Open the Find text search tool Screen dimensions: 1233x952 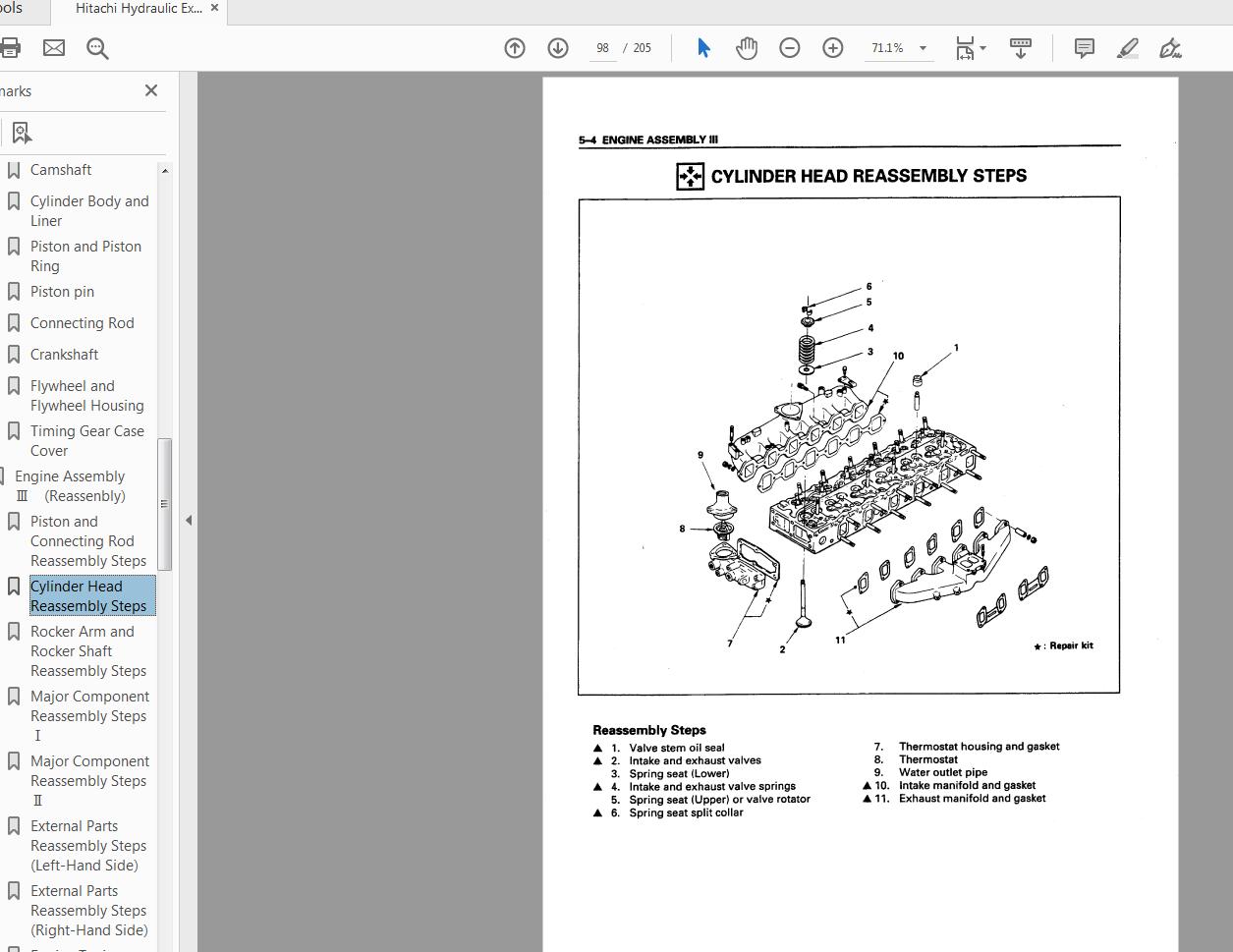click(97, 48)
